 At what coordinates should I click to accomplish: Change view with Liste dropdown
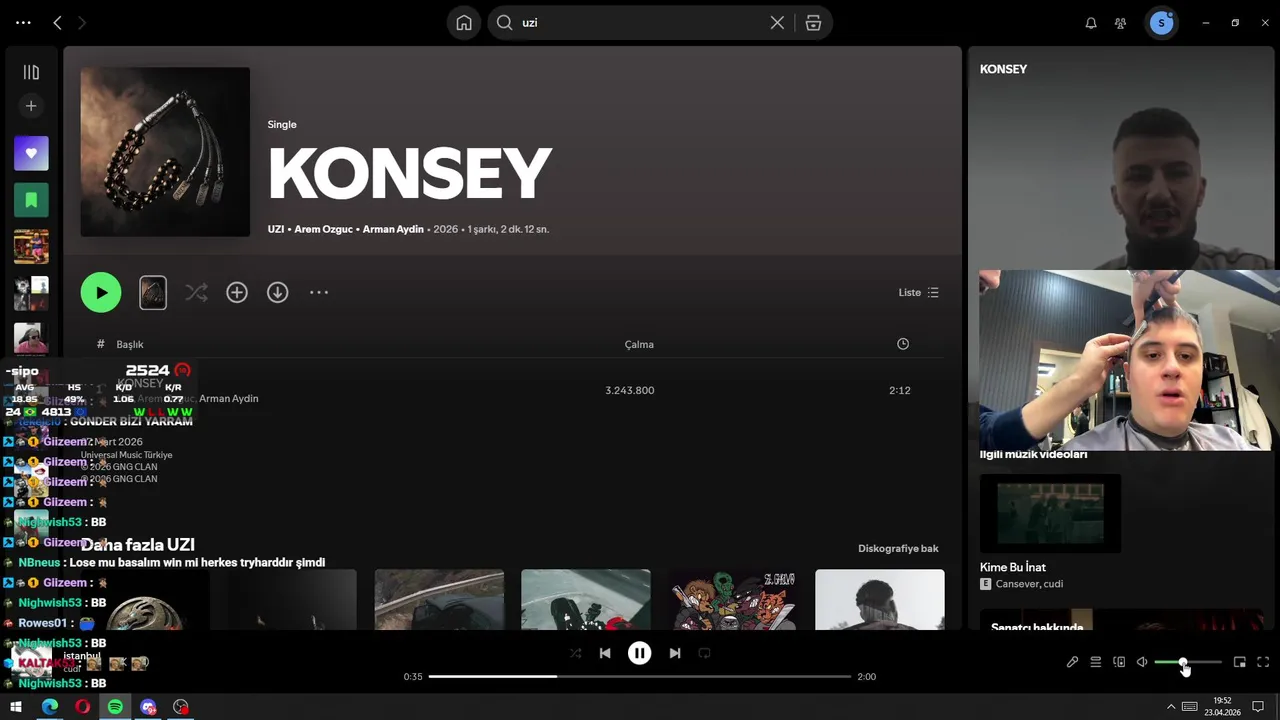click(918, 293)
